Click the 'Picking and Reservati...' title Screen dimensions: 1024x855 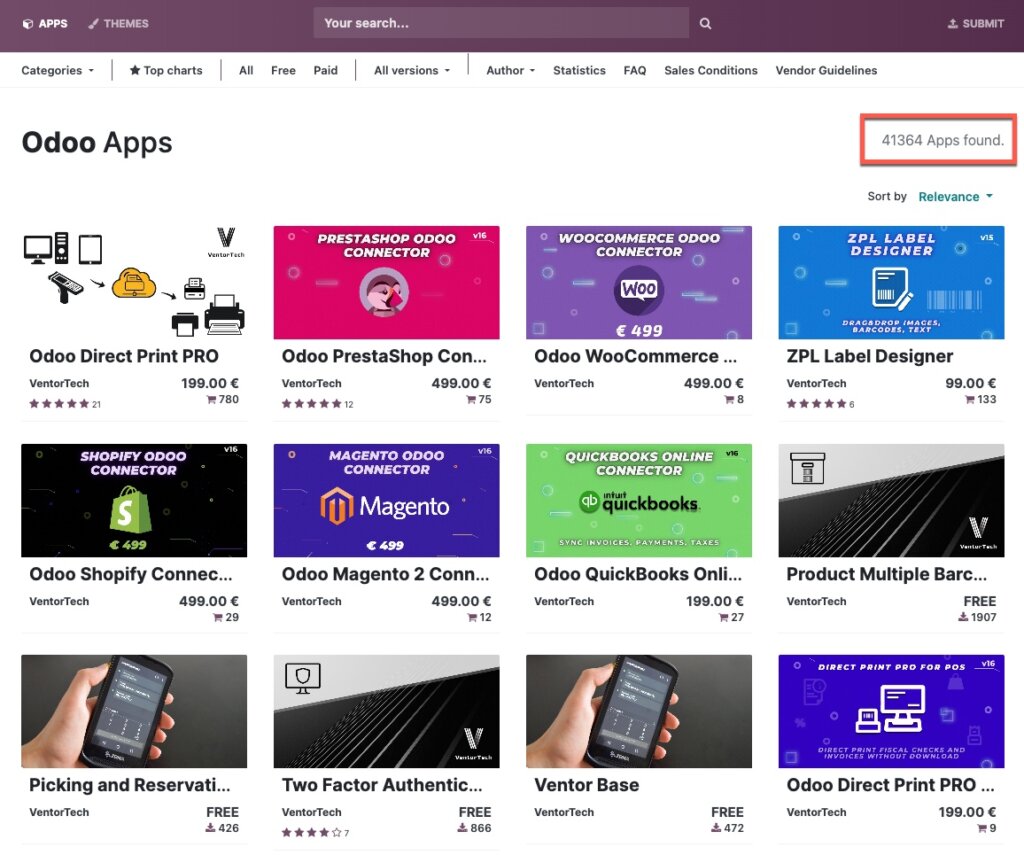click(129, 785)
